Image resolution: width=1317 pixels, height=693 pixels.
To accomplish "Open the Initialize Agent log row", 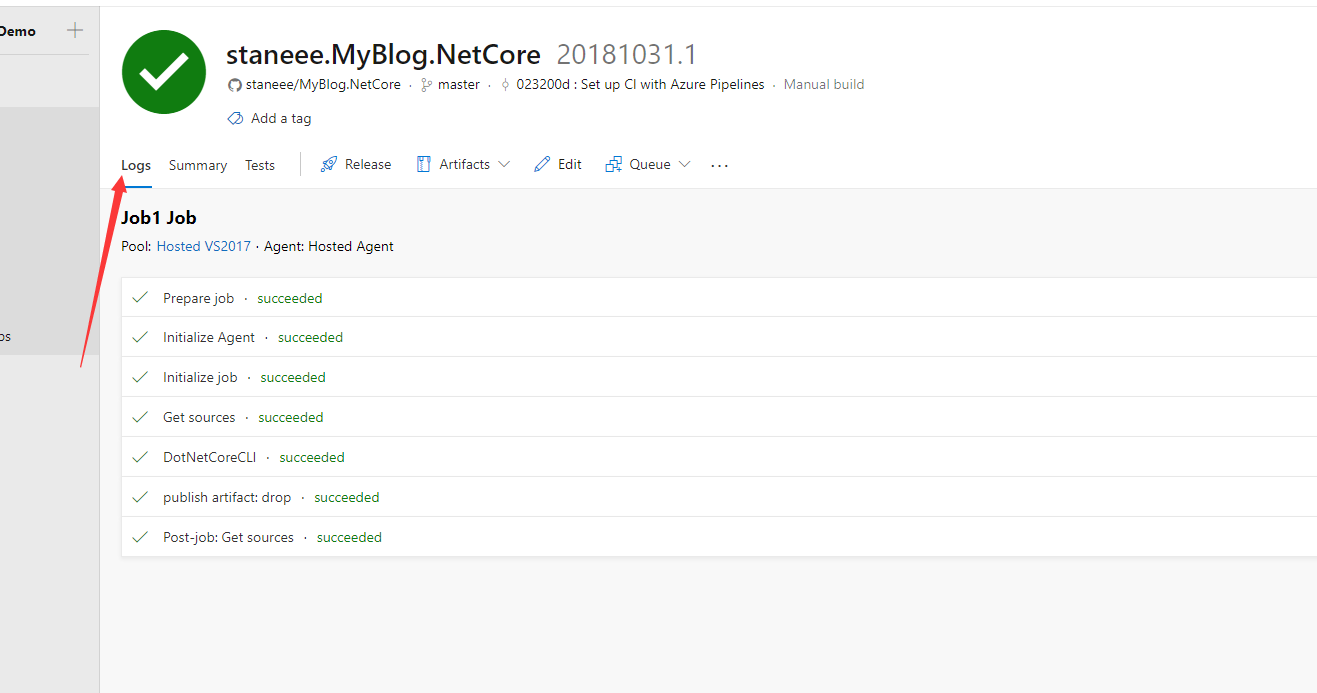I will (x=719, y=337).
